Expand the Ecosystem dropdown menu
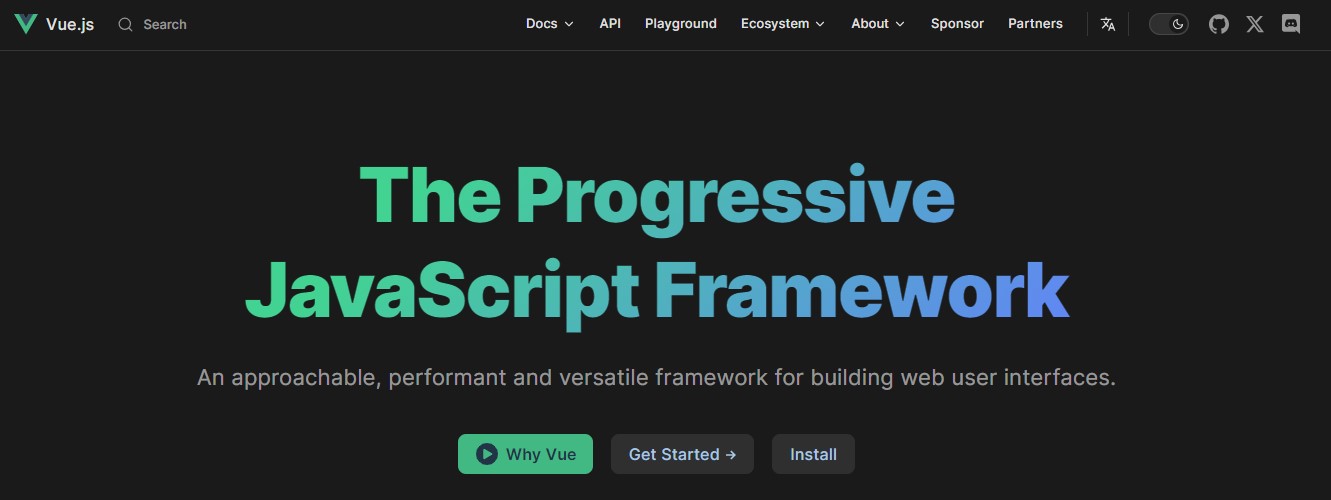 [x=782, y=24]
